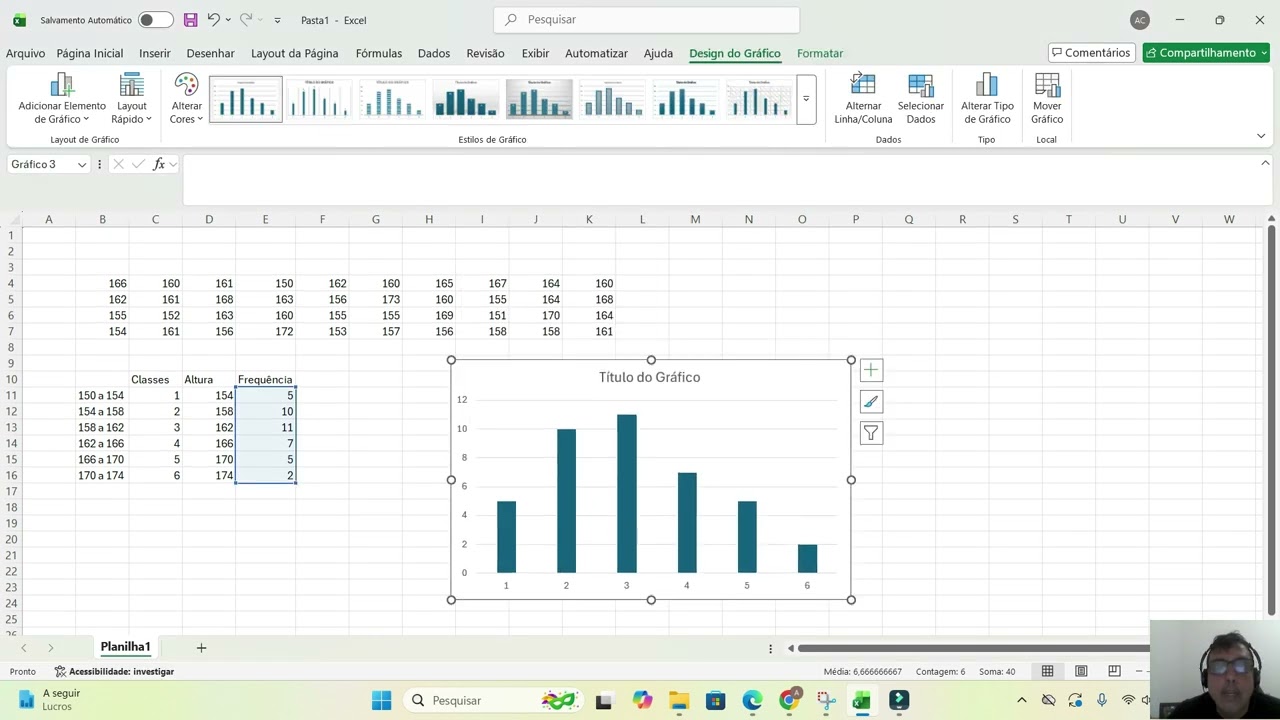The width and height of the screenshot is (1280, 720).
Task: Click the horizontal scrollbar
Action: point(973,648)
